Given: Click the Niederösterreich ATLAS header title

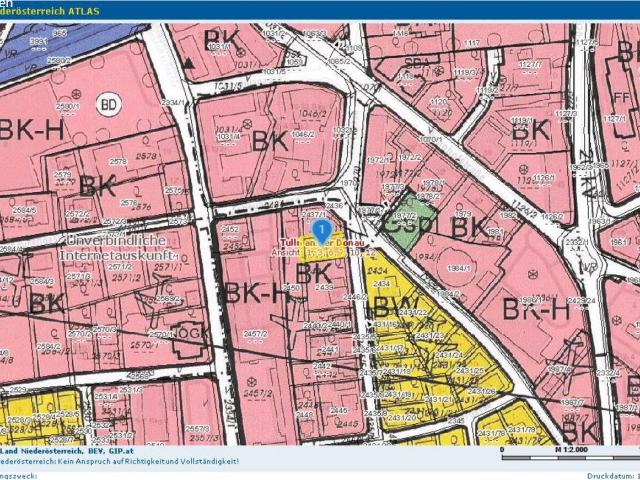Looking at the screenshot, I should 49,11.
